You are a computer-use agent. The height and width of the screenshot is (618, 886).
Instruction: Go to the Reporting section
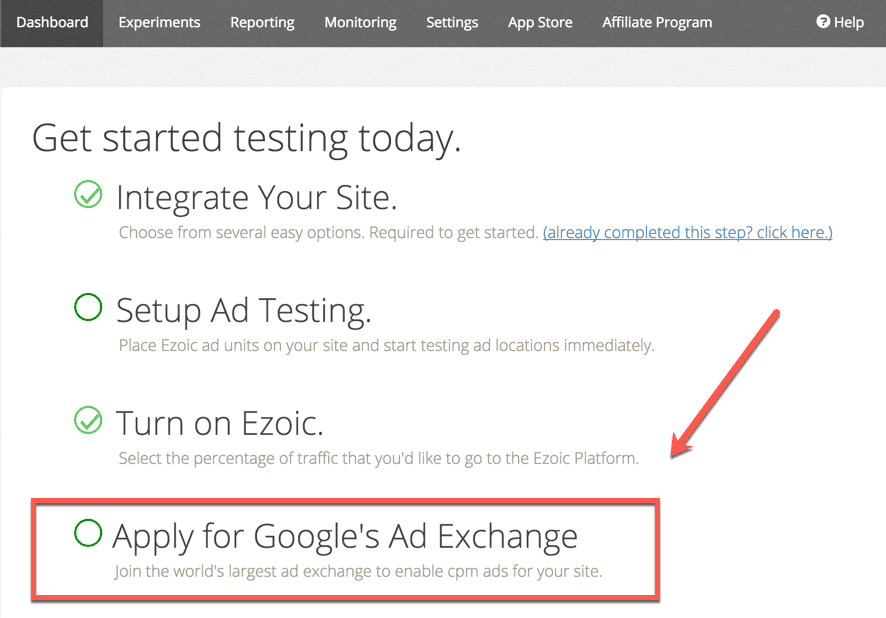[262, 22]
